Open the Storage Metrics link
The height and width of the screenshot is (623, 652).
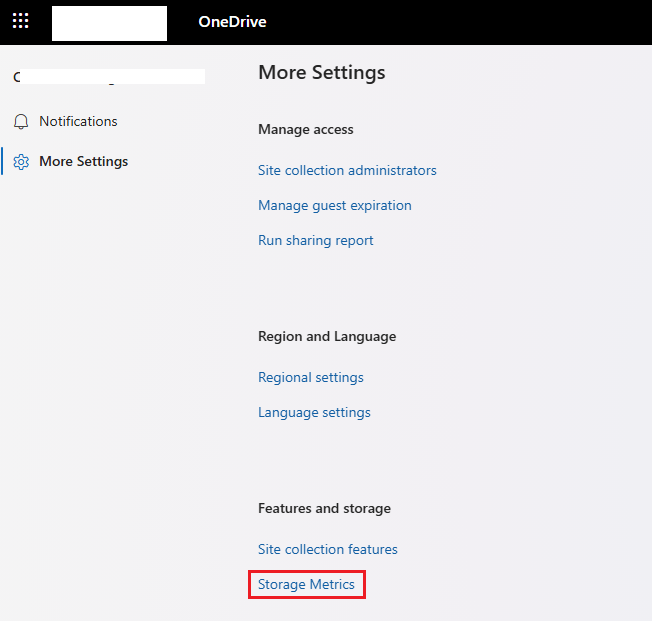(x=306, y=584)
